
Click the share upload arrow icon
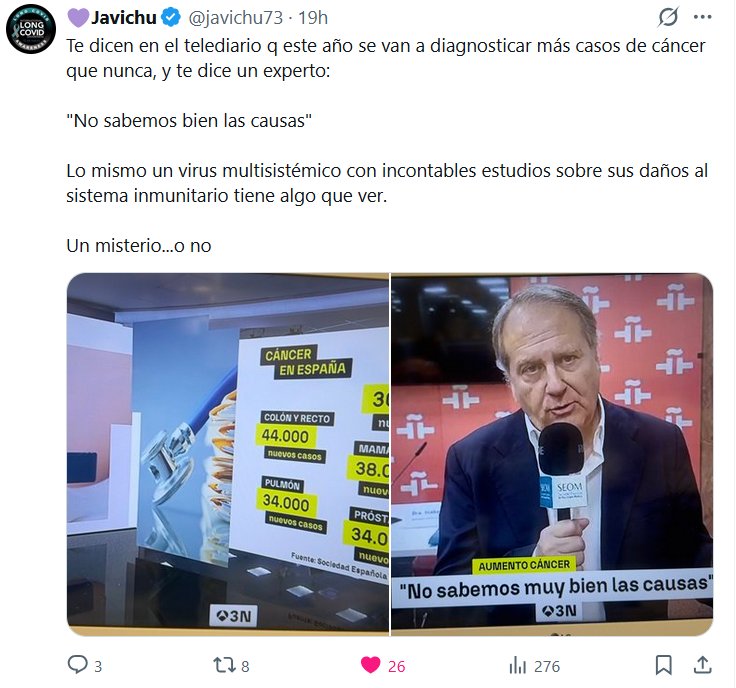coord(702,665)
